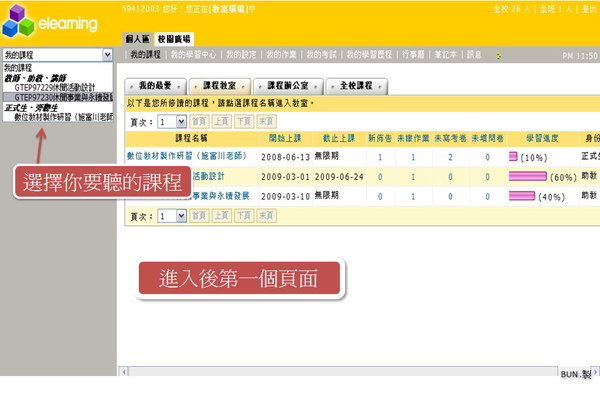Screen dimensions: 600x396
Task: Click 首頁 button below the course table
Action: tap(199, 216)
